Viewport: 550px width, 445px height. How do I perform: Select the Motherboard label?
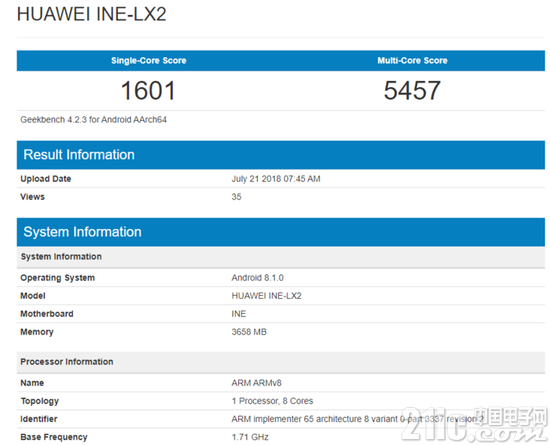tap(47, 313)
